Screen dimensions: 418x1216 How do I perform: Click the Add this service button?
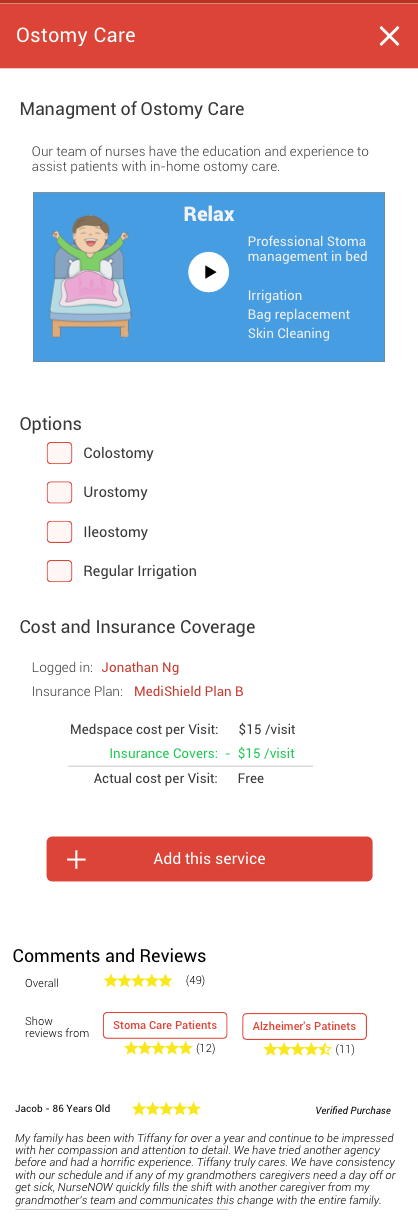(209, 859)
